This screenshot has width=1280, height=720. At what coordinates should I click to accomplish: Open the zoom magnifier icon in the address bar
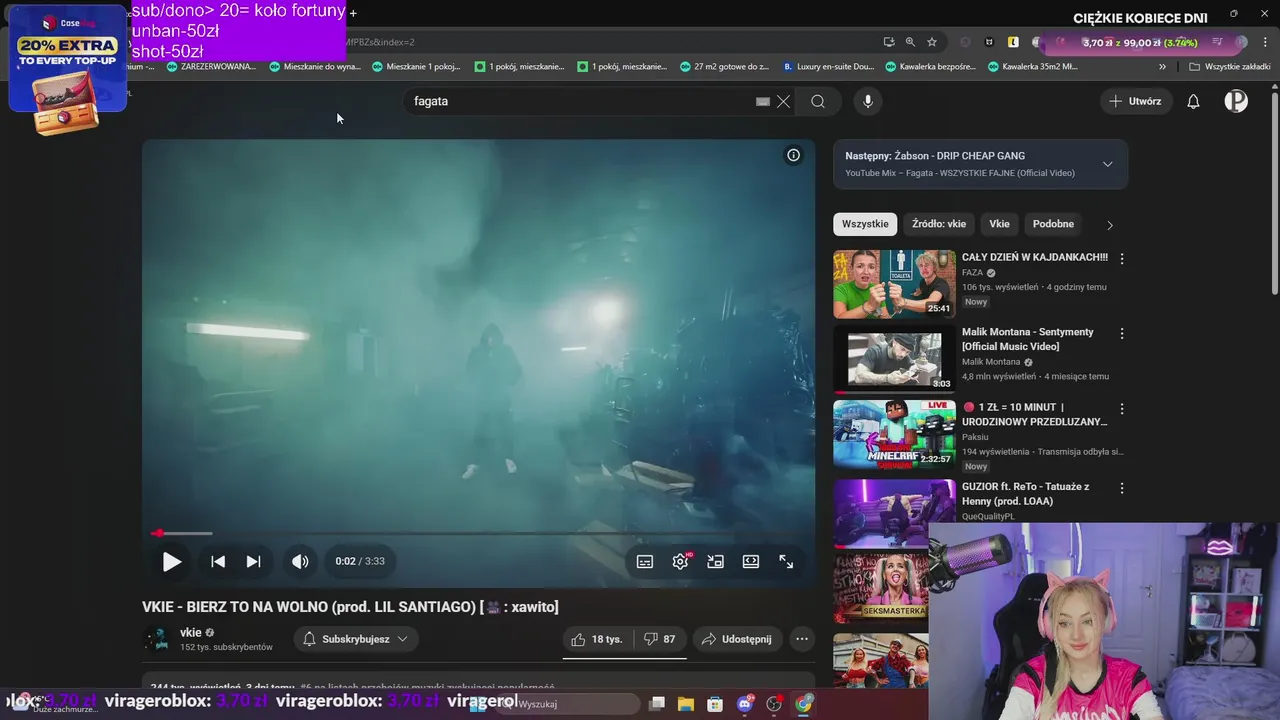point(910,42)
